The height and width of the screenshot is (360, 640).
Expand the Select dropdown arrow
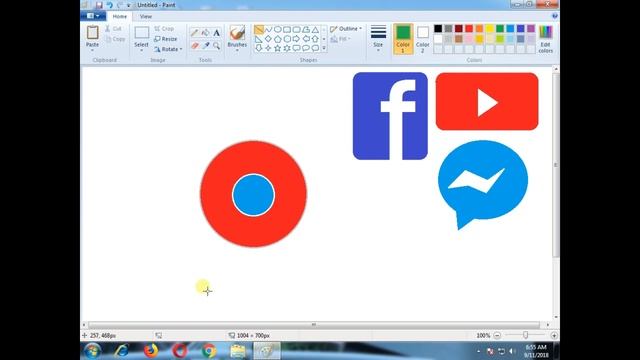pyautogui.click(x=142, y=50)
